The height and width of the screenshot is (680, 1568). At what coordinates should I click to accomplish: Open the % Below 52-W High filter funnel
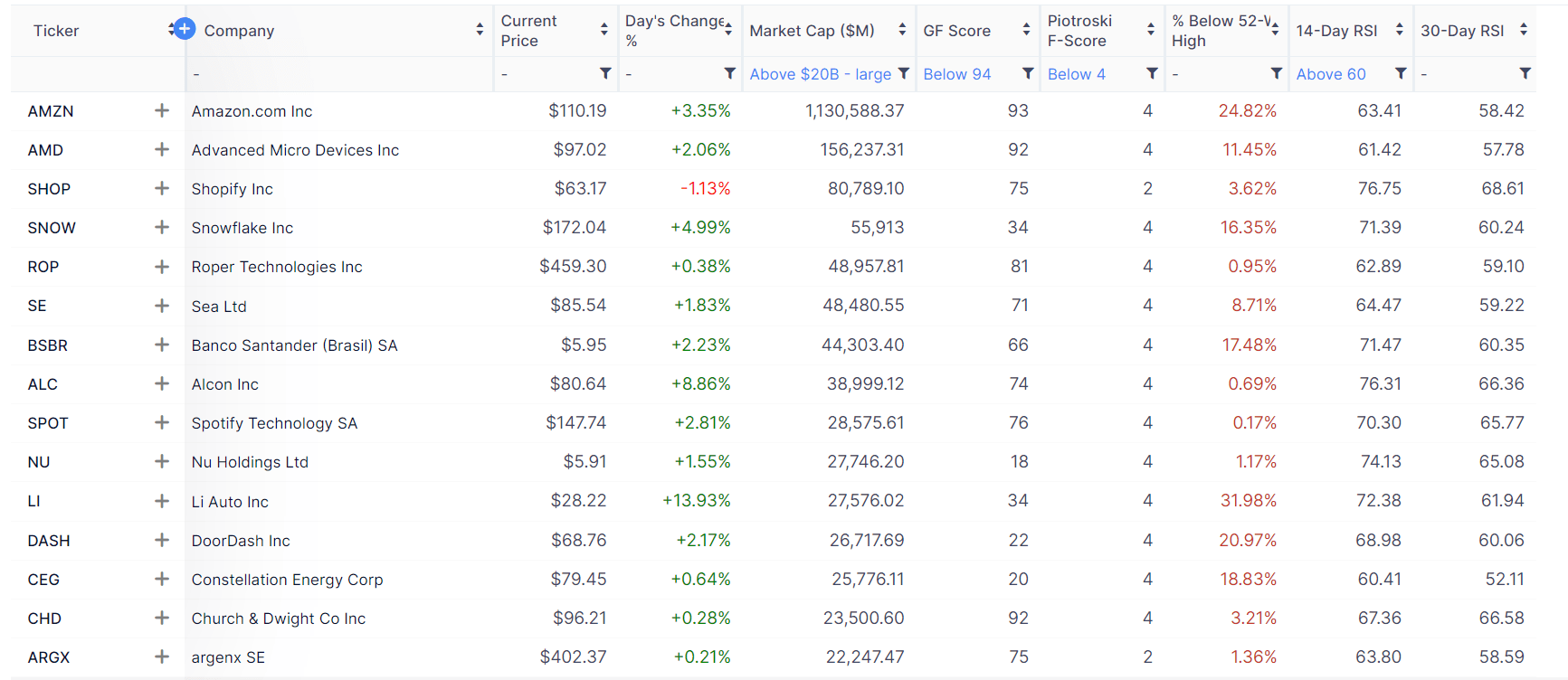1276,73
